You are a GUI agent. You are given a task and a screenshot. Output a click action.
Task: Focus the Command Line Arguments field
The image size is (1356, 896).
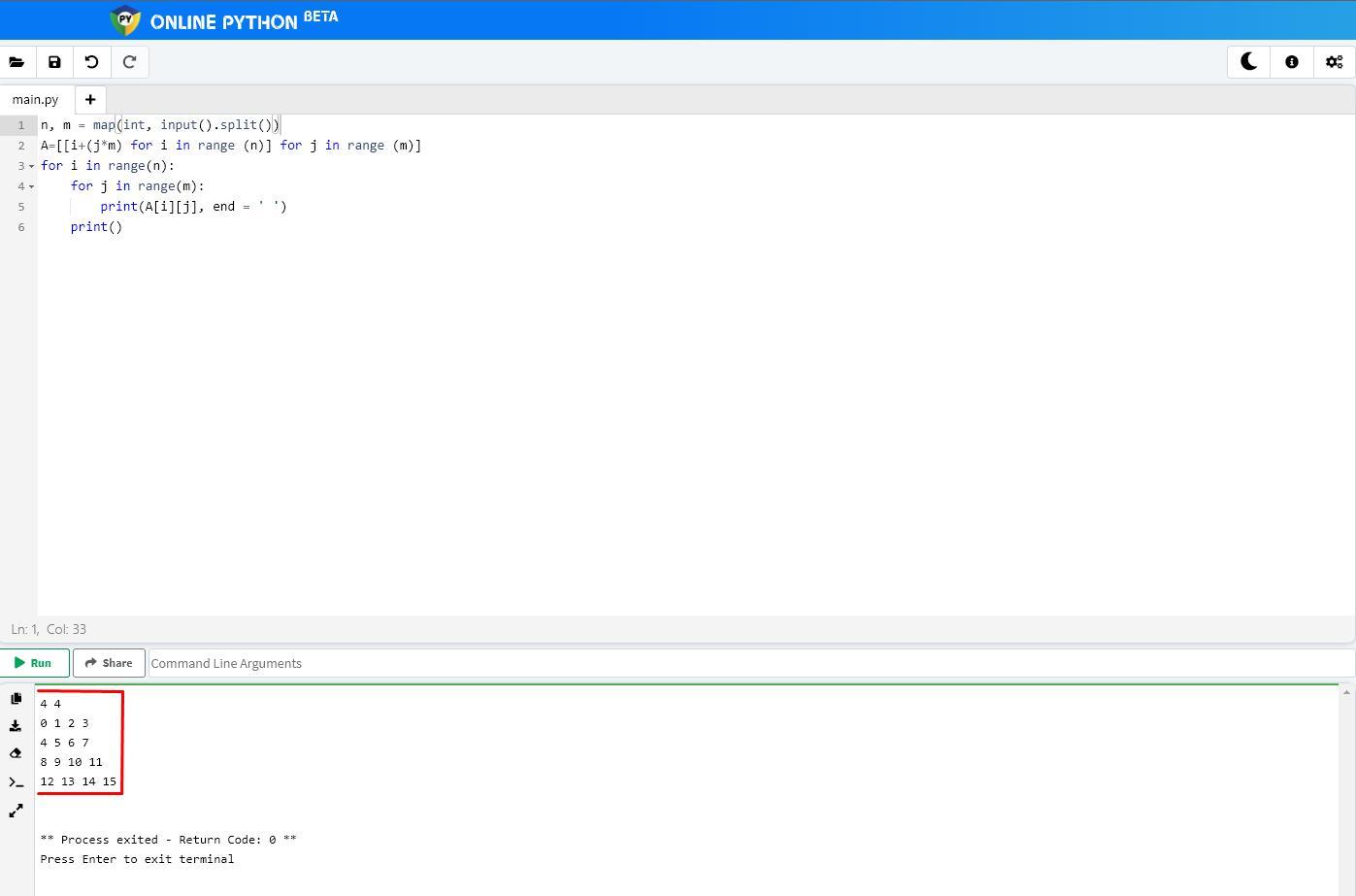(x=750, y=663)
